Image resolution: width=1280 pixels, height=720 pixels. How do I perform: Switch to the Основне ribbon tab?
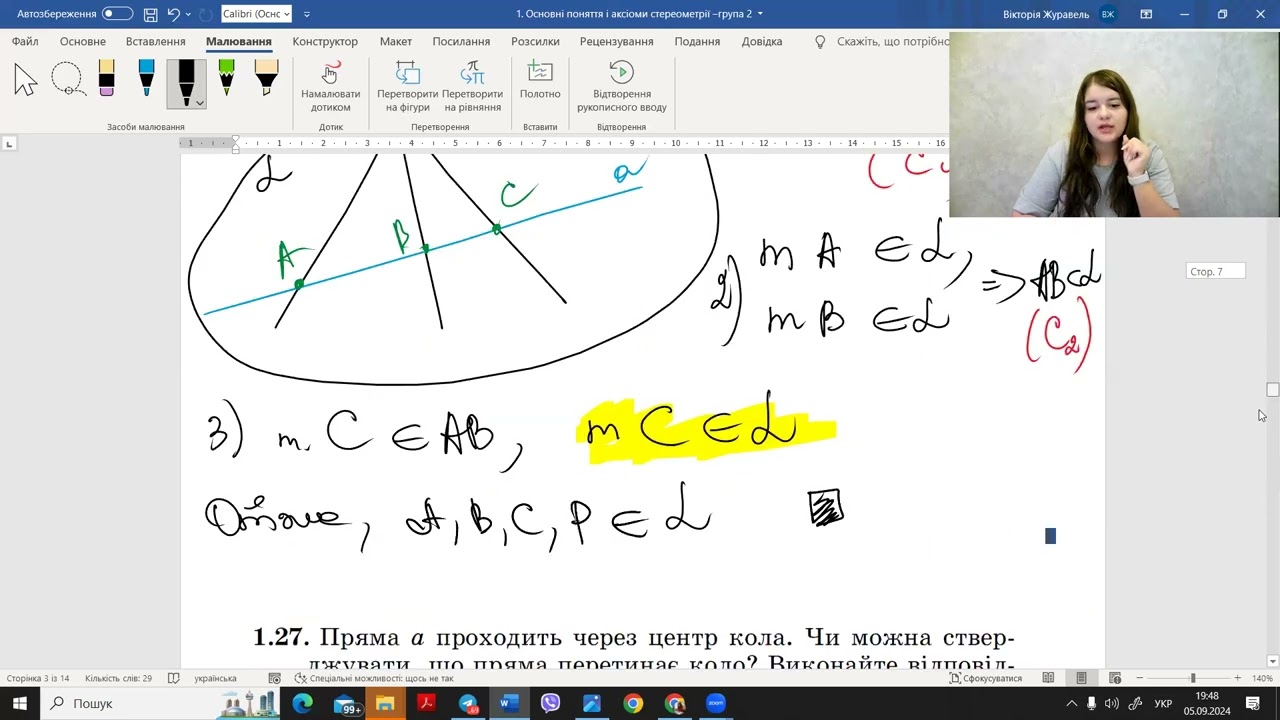(x=82, y=42)
